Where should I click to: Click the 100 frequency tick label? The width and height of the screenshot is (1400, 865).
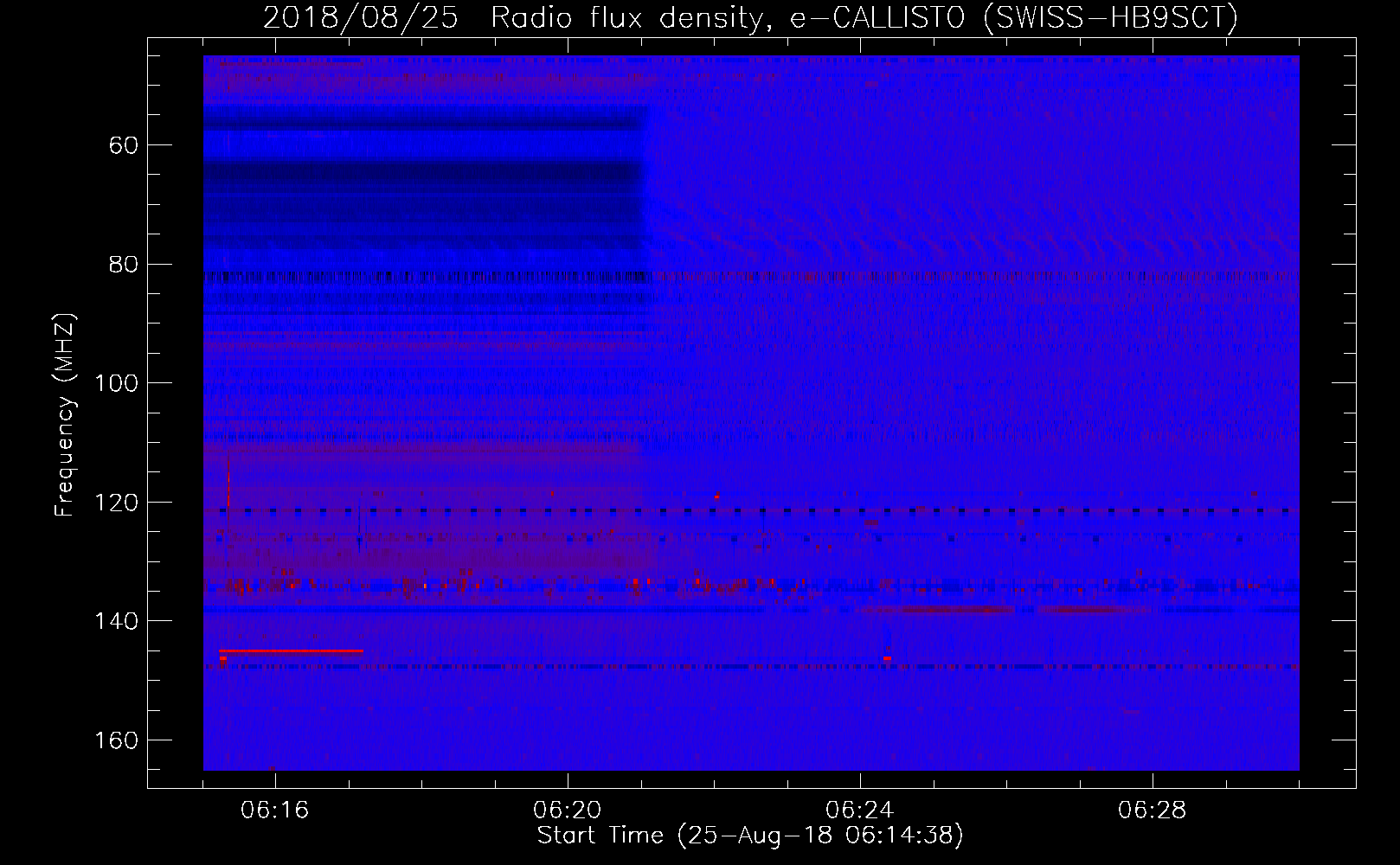[x=116, y=383]
